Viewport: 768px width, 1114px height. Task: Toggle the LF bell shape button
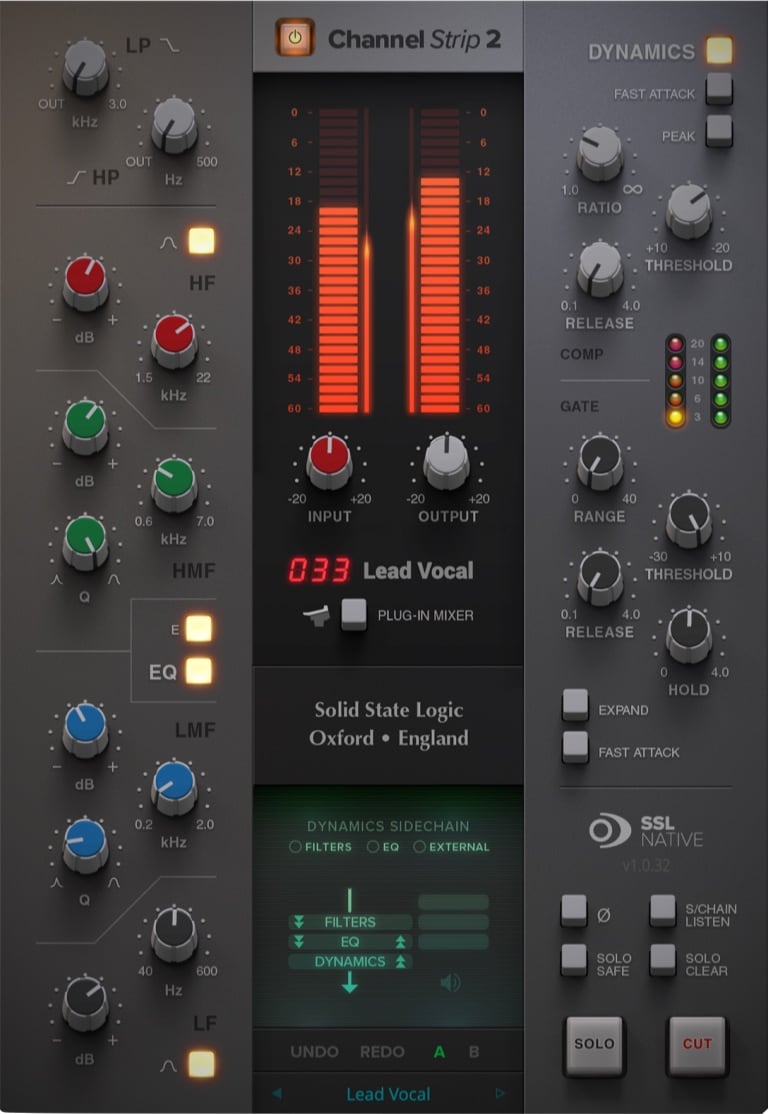[201, 1064]
